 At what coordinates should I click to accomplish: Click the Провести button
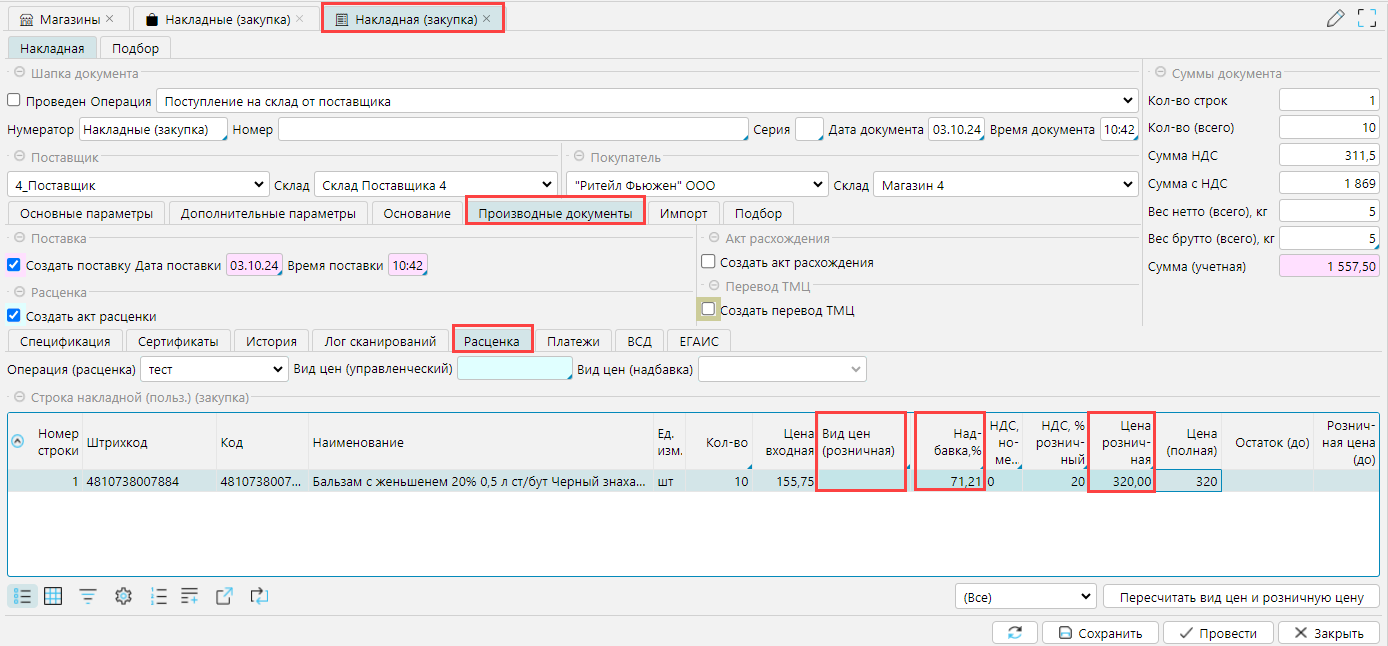click(1217, 633)
